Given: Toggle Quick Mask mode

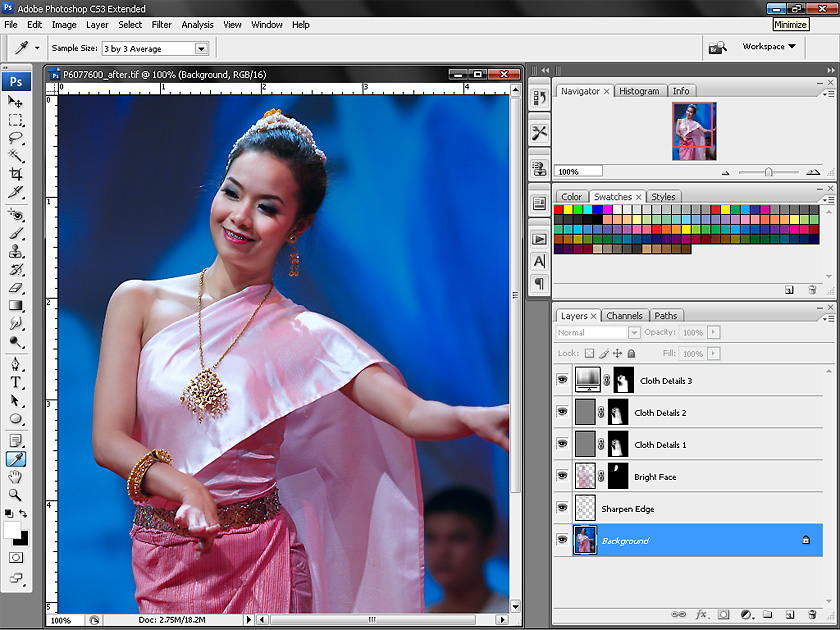Looking at the screenshot, I should [16, 558].
